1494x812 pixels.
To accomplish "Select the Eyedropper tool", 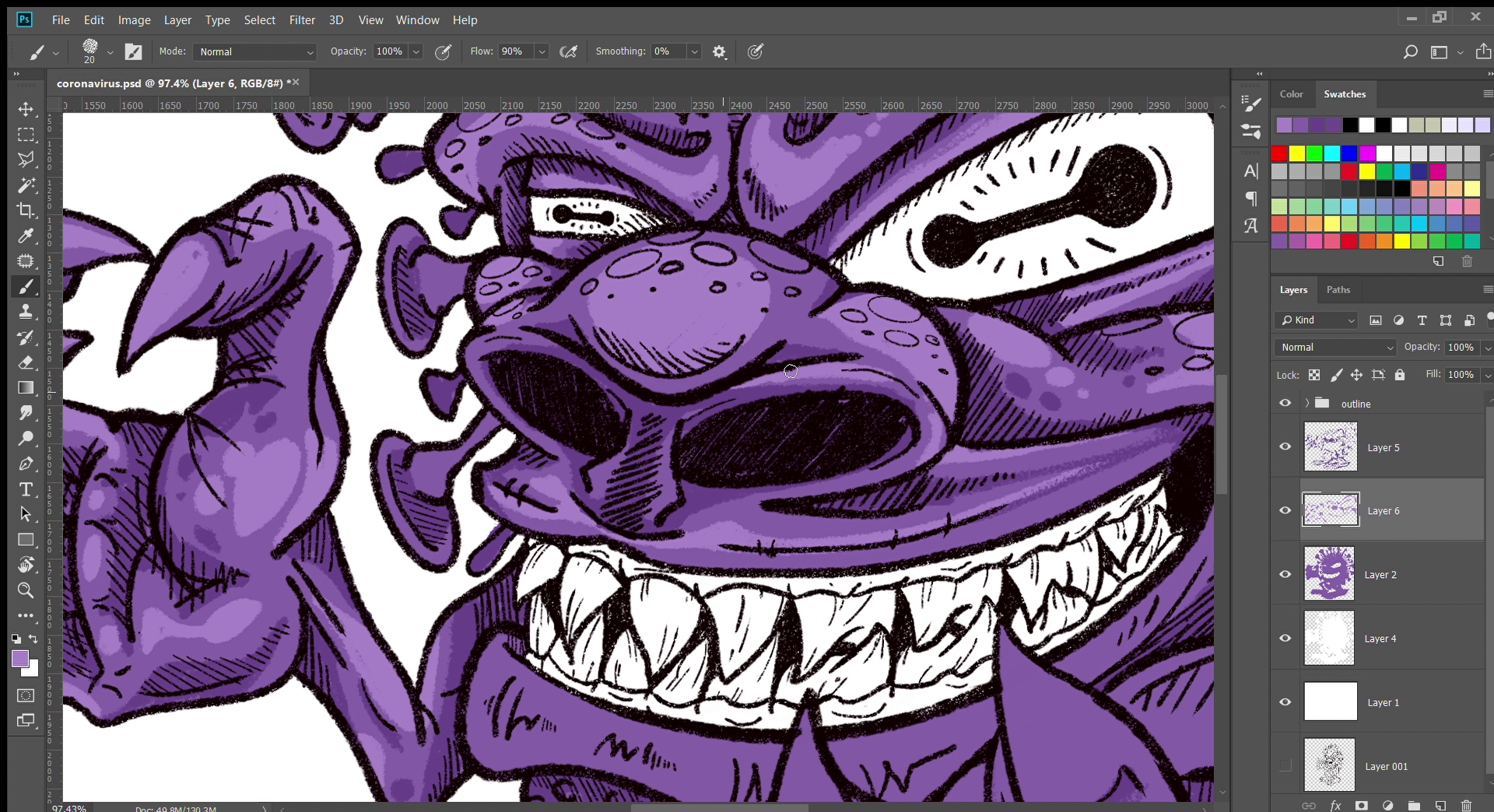I will 26,236.
